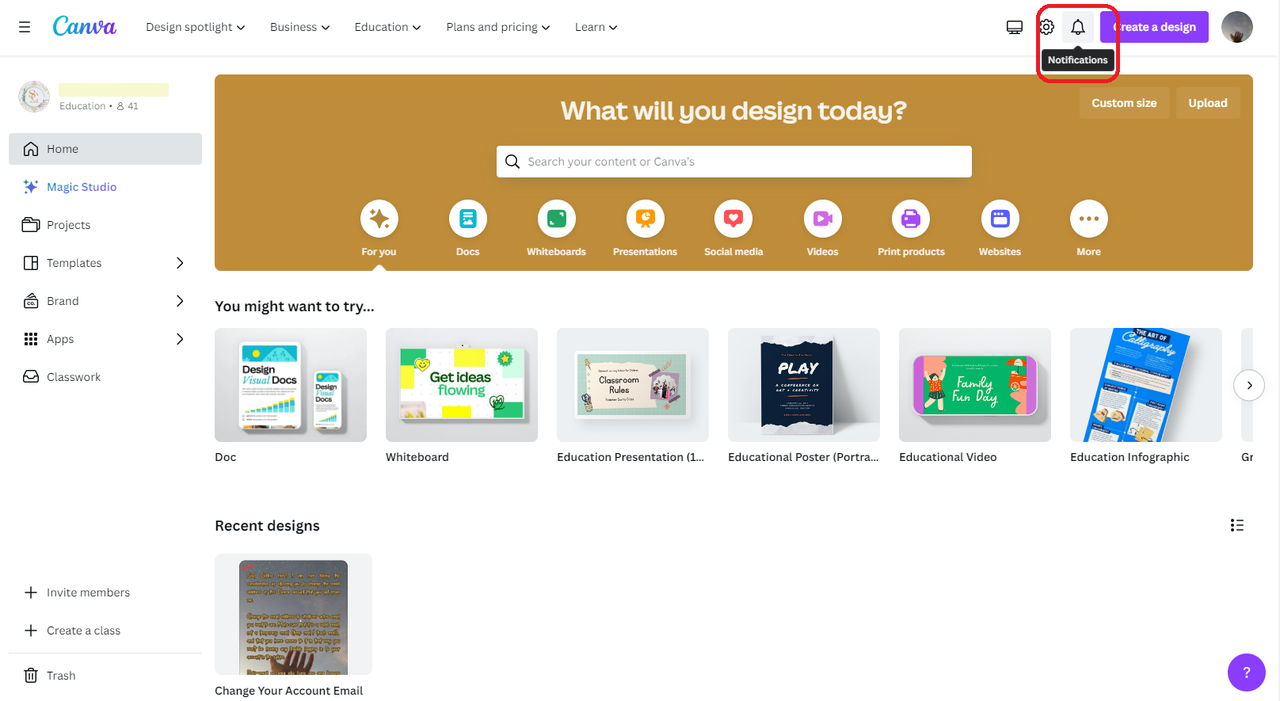1280x701 pixels.
Task: Select the Social media category icon
Action: point(734,218)
